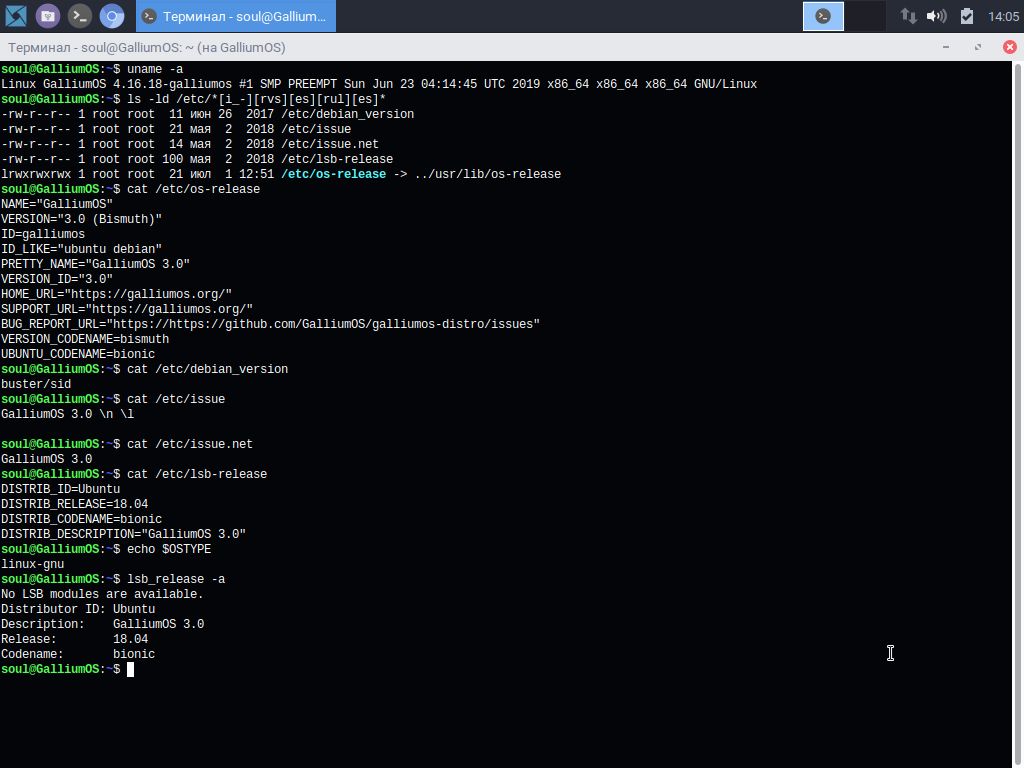This screenshot has width=1024, height=768.
Task: Open the network connections tray icon
Action: tap(908, 16)
